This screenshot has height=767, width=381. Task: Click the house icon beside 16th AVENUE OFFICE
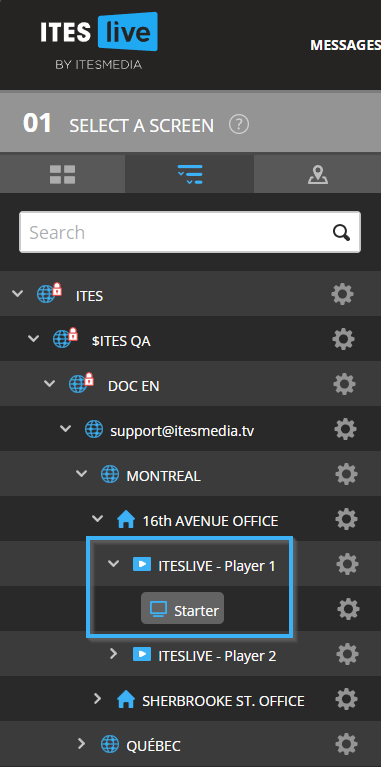126,519
